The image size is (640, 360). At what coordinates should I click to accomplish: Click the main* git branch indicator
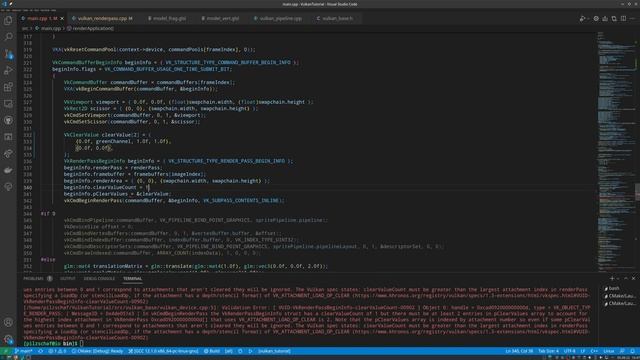(x=24, y=351)
